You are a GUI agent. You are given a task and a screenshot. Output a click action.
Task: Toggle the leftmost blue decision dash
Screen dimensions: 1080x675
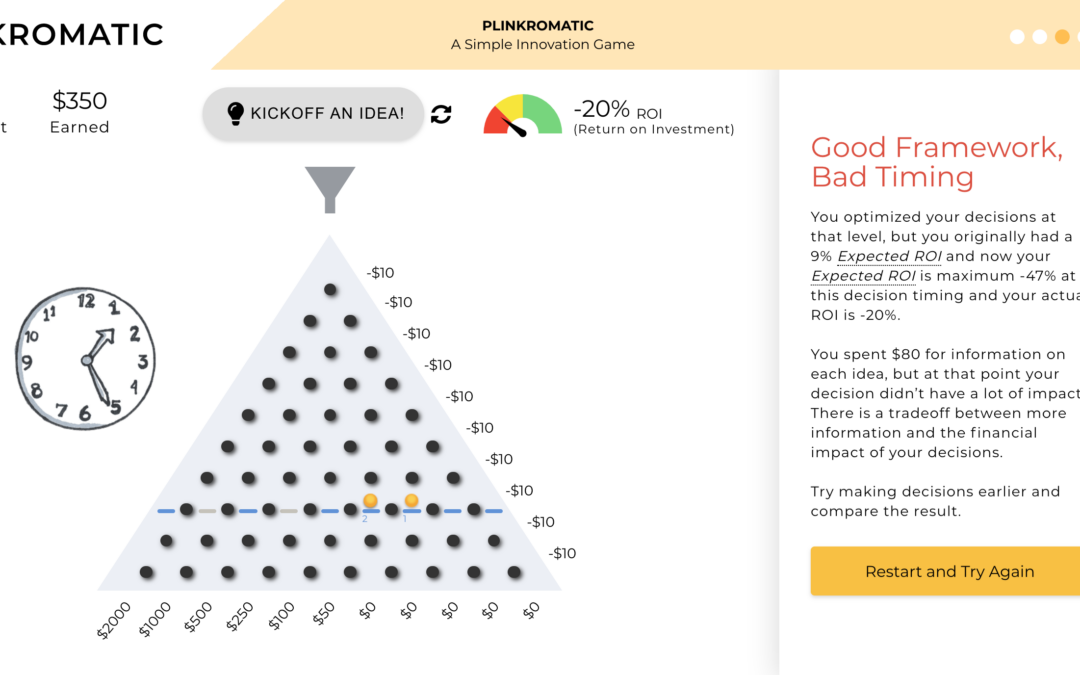pyautogui.click(x=166, y=511)
